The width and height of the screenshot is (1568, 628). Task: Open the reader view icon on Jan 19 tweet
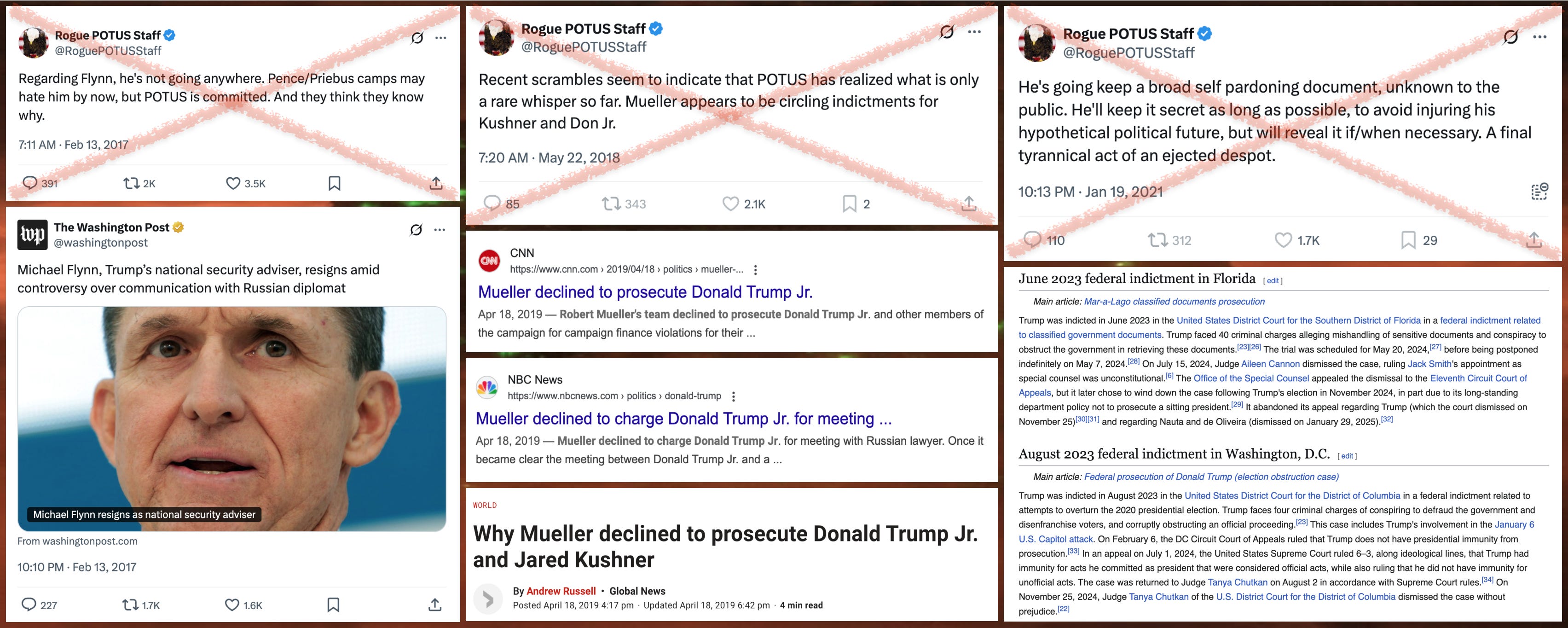pyautogui.click(x=1539, y=191)
